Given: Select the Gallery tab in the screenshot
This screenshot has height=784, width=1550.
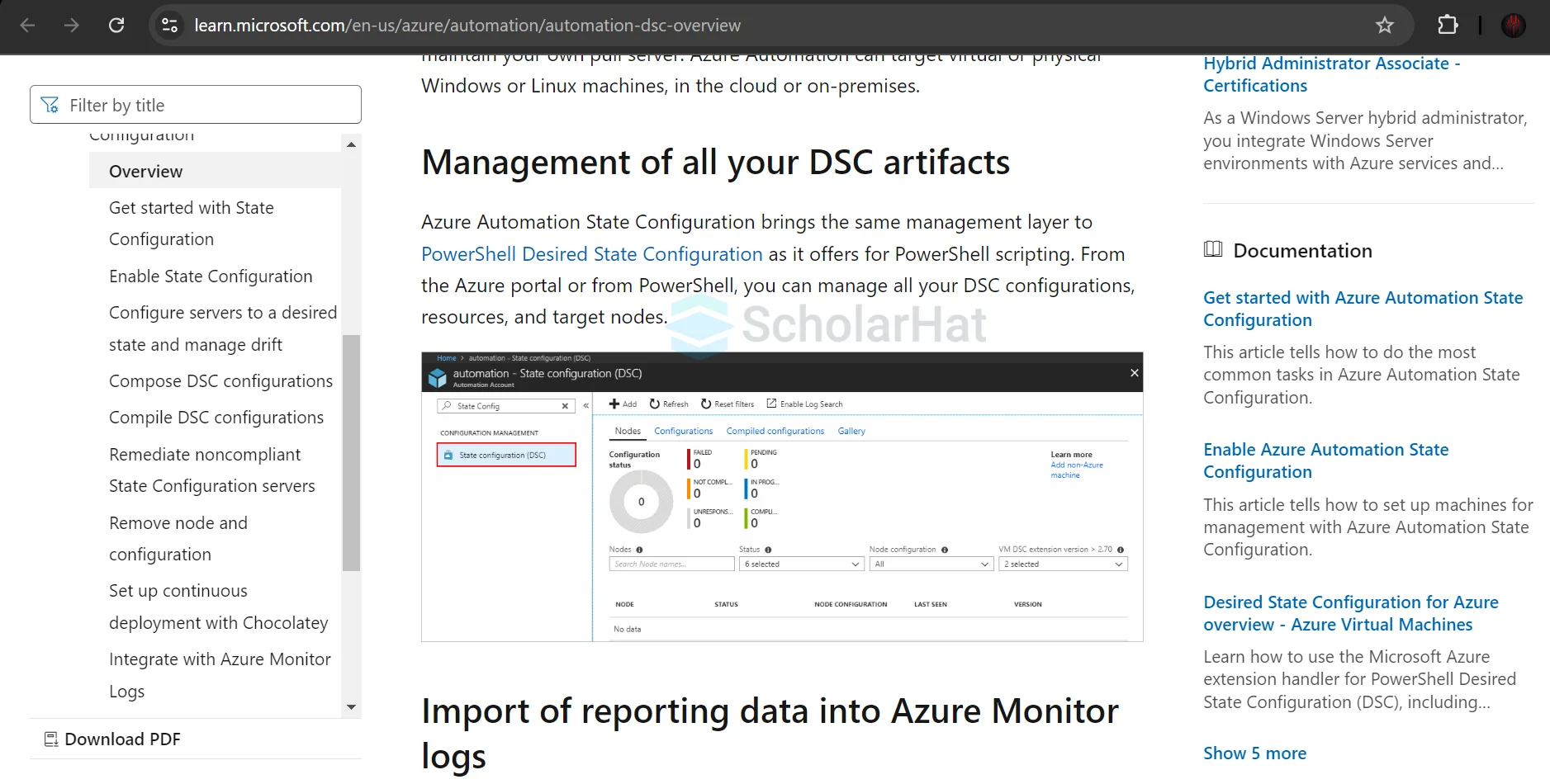Looking at the screenshot, I should click(851, 431).
